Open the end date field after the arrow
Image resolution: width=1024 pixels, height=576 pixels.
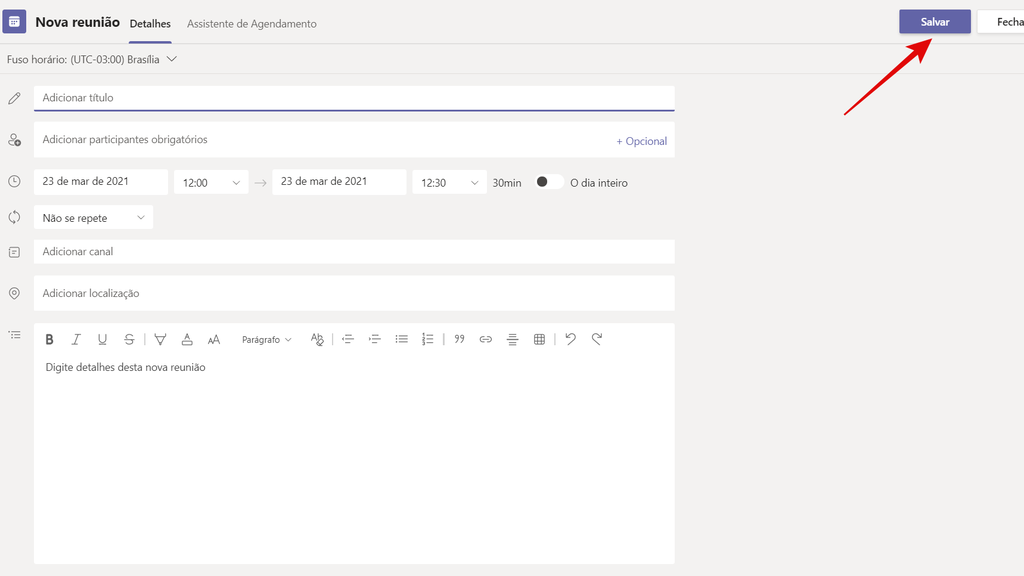(339, 182)
